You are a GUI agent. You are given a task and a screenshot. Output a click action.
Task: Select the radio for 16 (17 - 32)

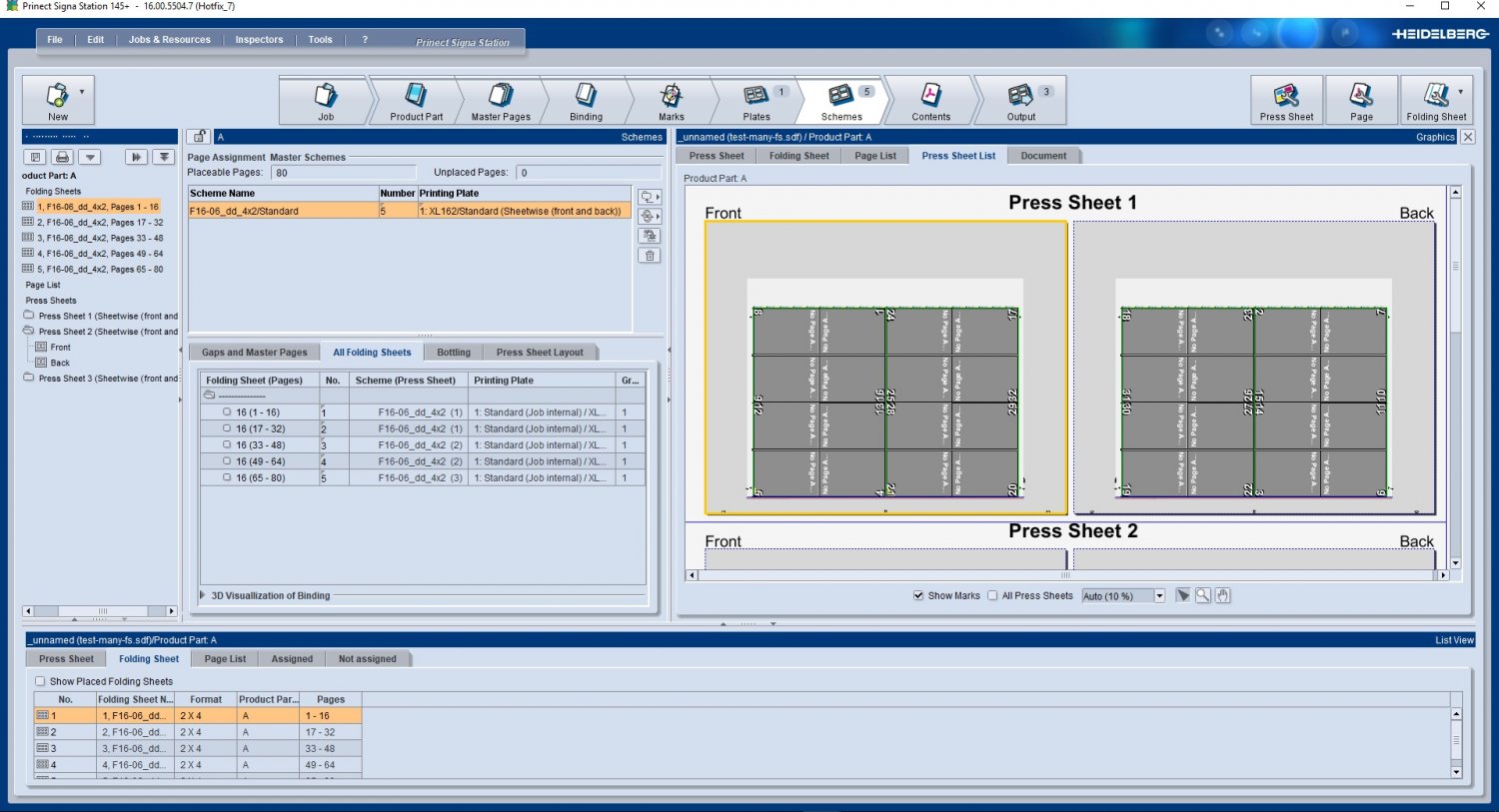[x=227, y=428]
